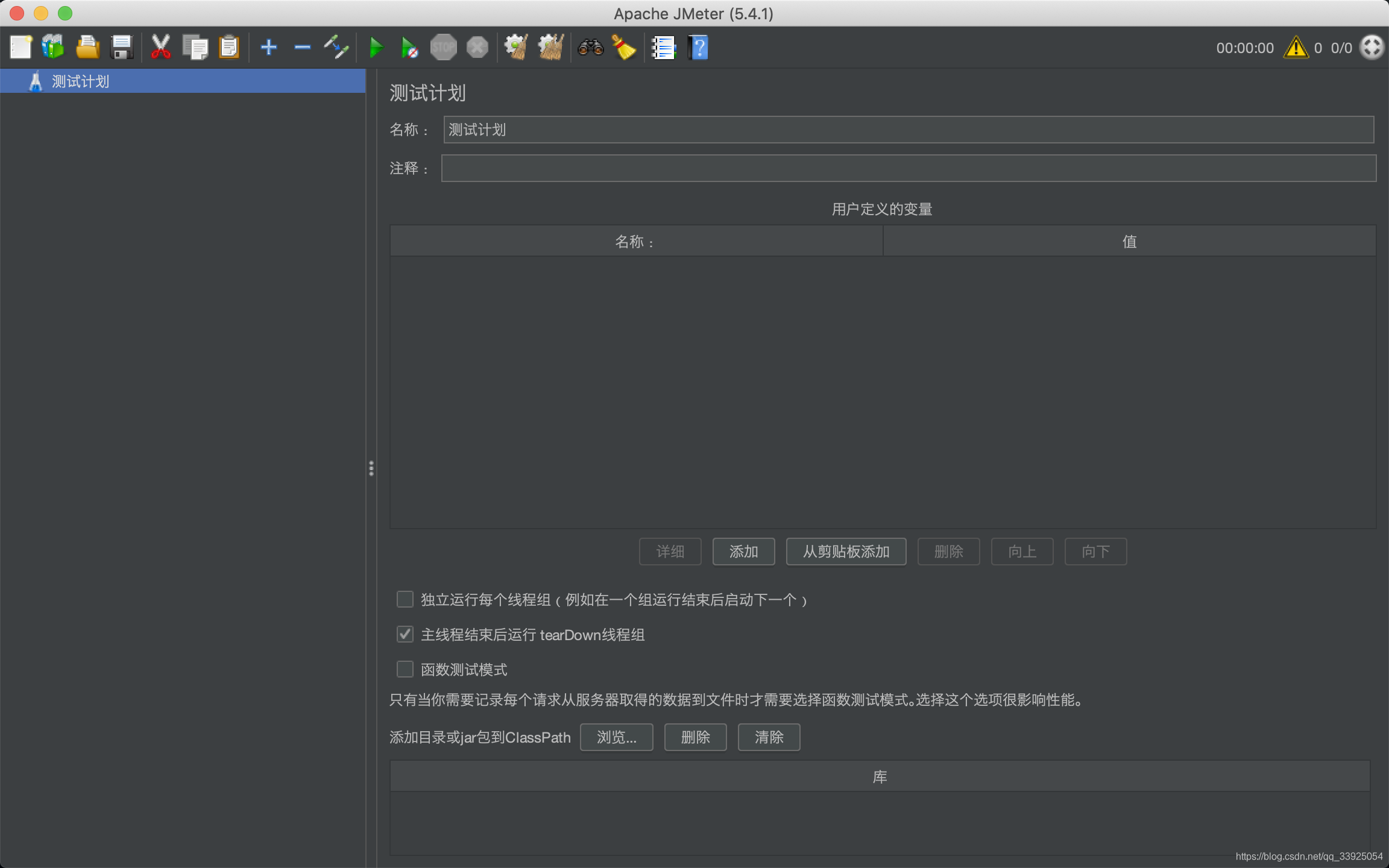Save the test plan with floppy icon
The height and width of the screenshot is (868, 1389).
click(122, 47)
